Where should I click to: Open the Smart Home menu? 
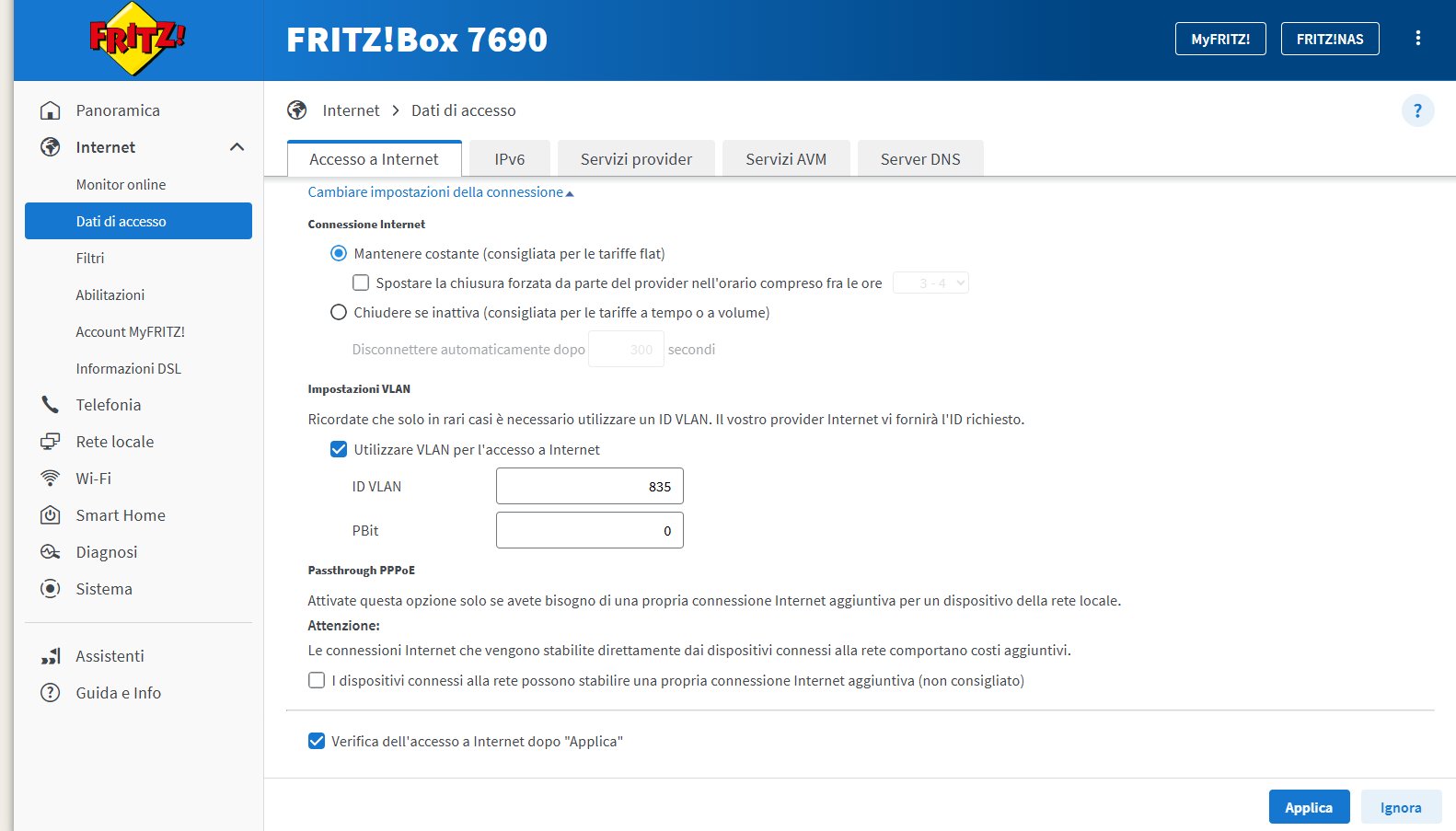pos(121,515)
